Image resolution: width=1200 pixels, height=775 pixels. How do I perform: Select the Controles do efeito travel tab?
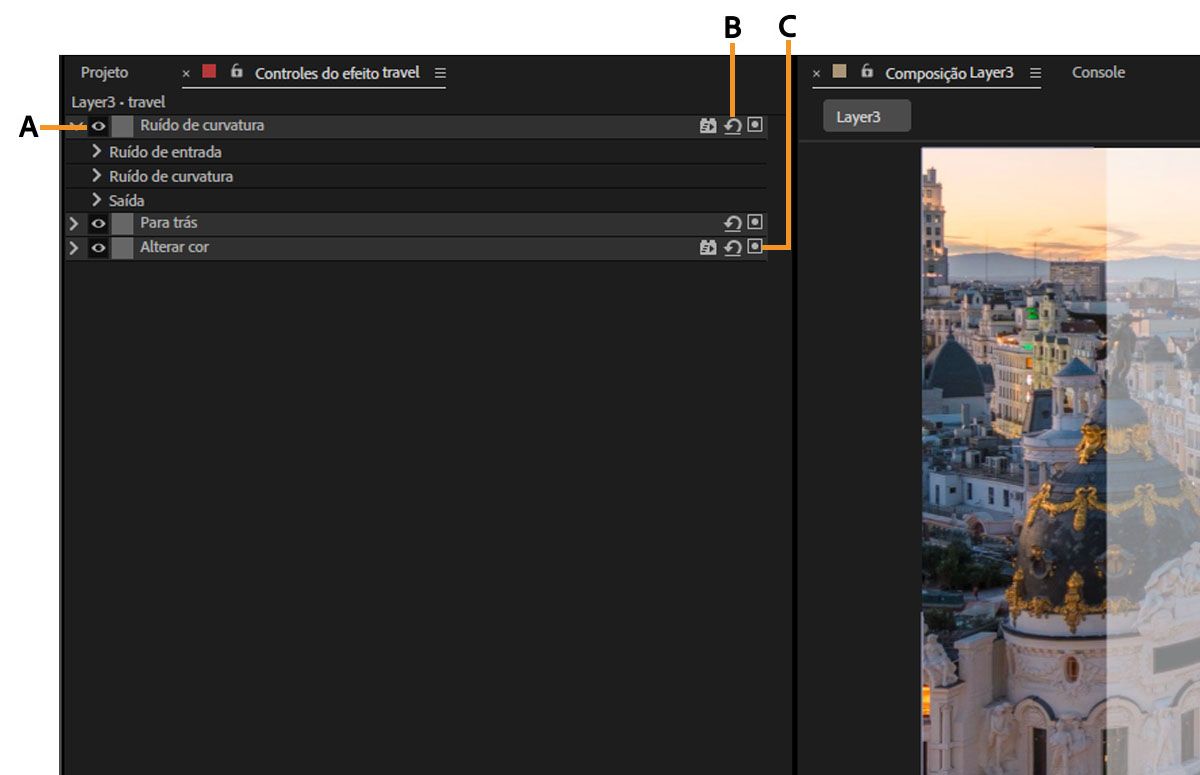pos(337,73)
